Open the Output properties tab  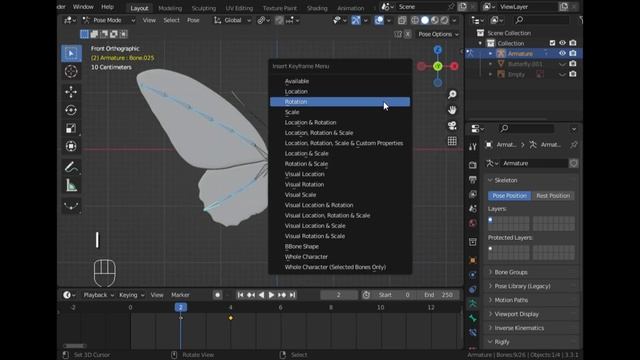pos(473,180)
